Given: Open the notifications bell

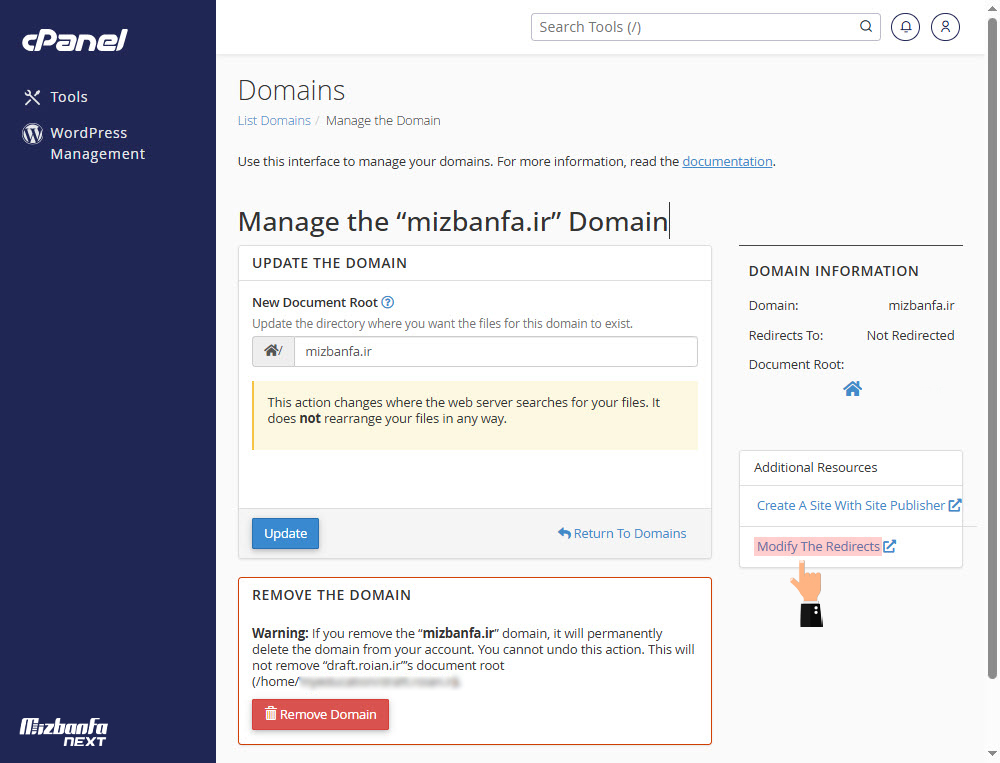Looking at the screenshot, I should point(905,27).
